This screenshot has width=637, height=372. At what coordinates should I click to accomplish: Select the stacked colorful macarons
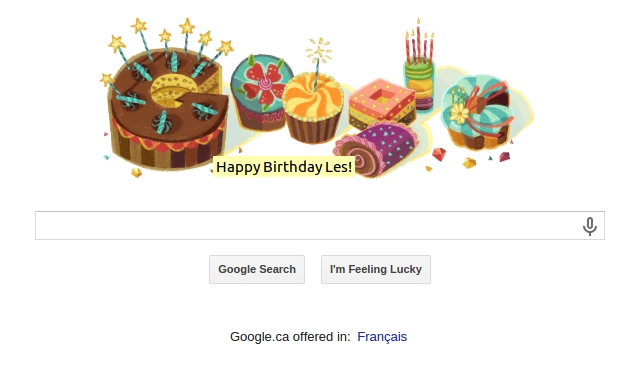(419, 85)
